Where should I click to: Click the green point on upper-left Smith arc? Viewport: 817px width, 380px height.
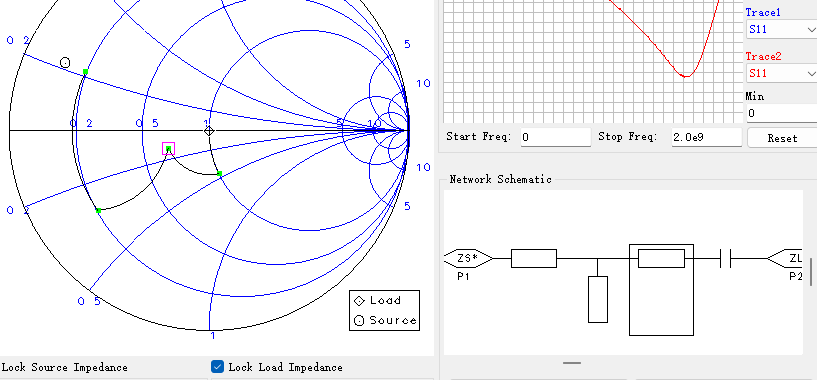85,72
